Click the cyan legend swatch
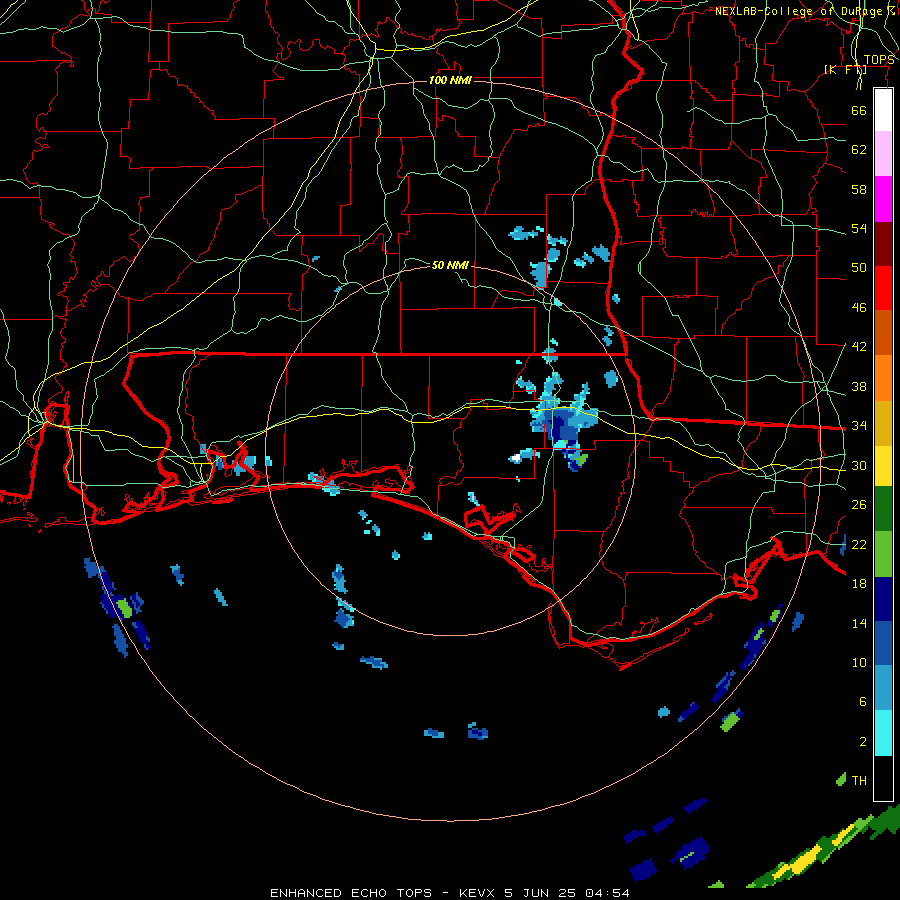Image resolution: width=900 pixels, height=900 pixels. click(883, 733)
